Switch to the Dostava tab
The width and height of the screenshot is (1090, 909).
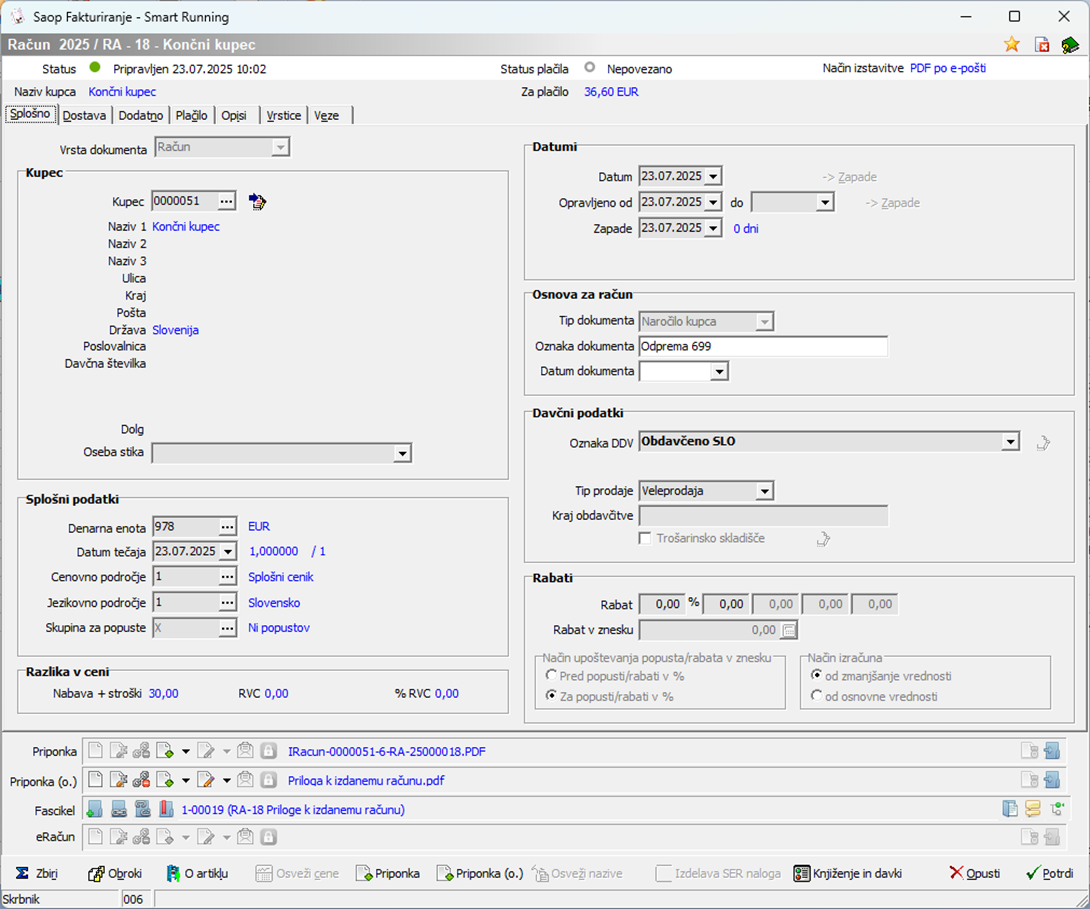[84, 115]
